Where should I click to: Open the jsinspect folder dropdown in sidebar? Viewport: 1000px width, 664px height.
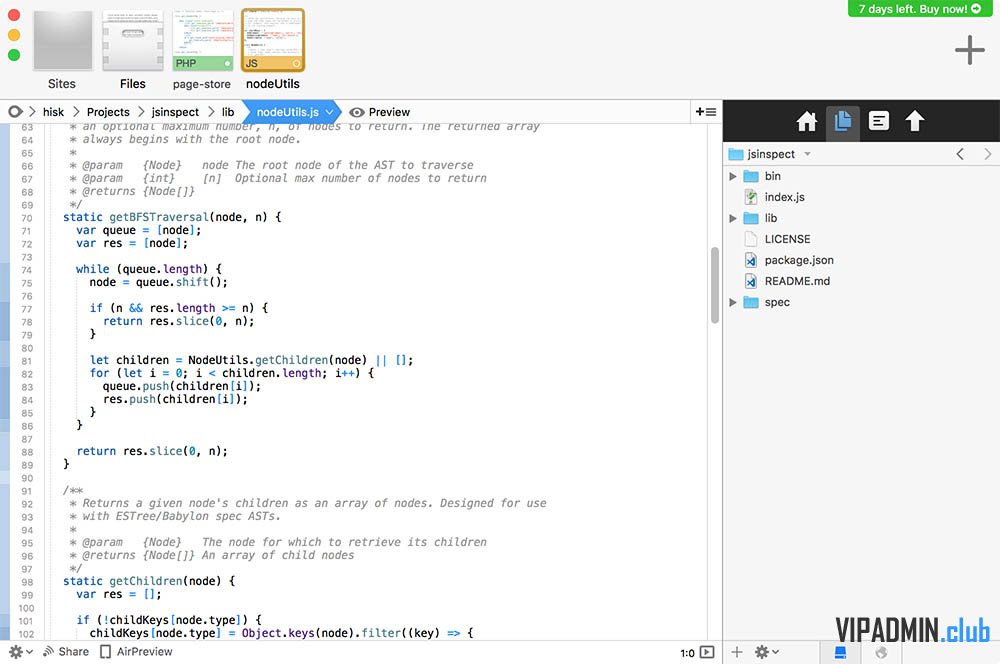click(x=807, y=154)
